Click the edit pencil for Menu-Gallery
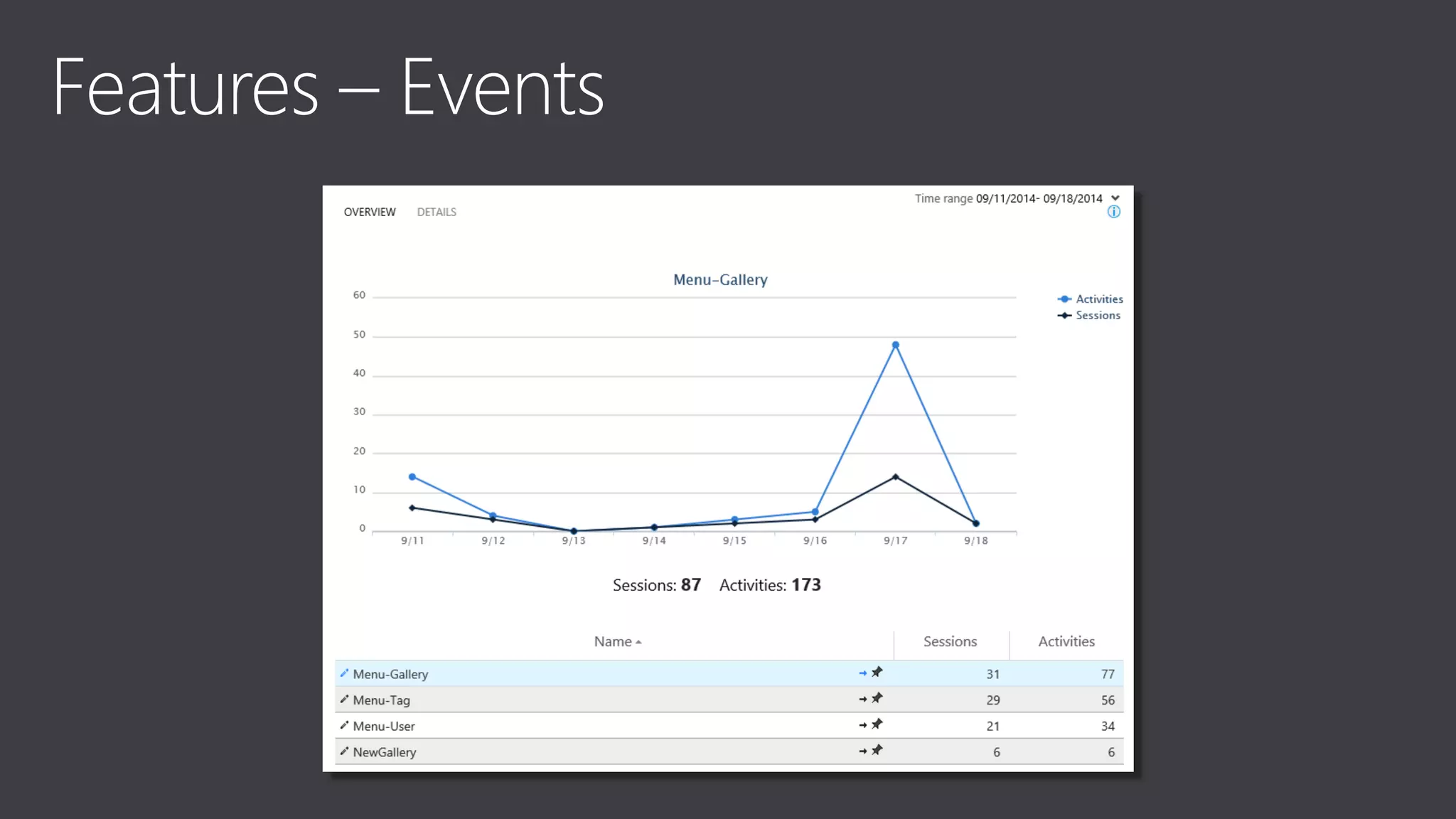The image size is (1456, 819). pos(344,673)
